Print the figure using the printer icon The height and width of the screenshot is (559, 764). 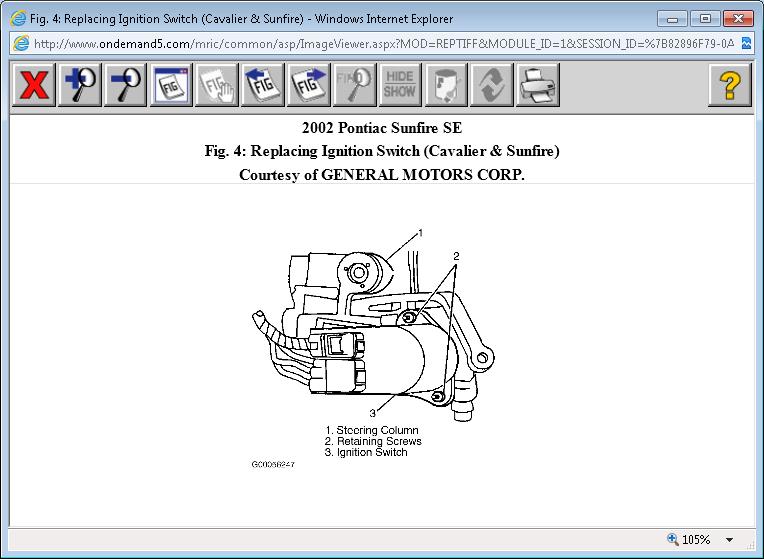point(538,85)
